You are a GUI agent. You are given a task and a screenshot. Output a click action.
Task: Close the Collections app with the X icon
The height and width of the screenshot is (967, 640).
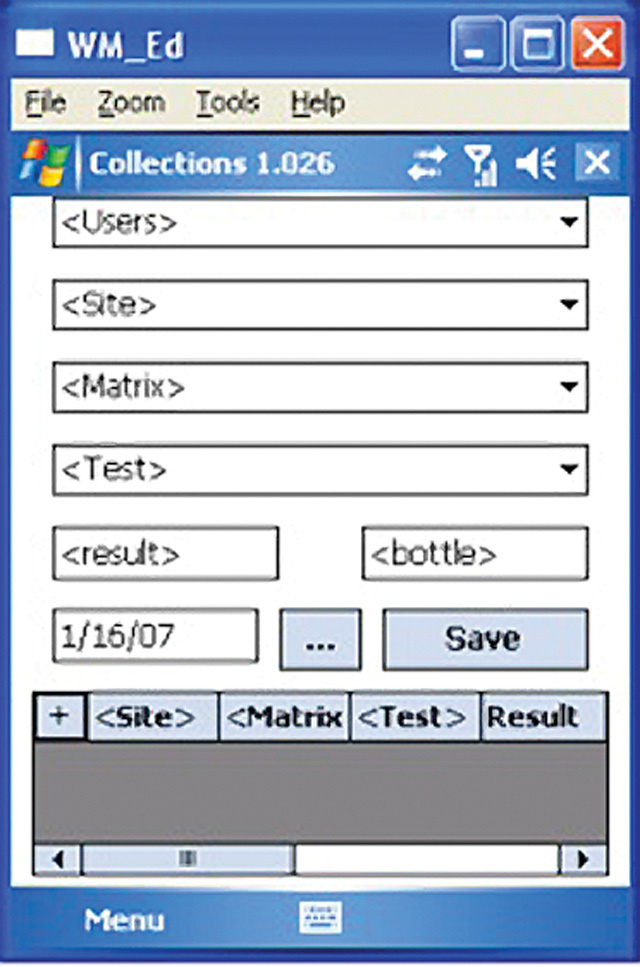click(597, 162)
